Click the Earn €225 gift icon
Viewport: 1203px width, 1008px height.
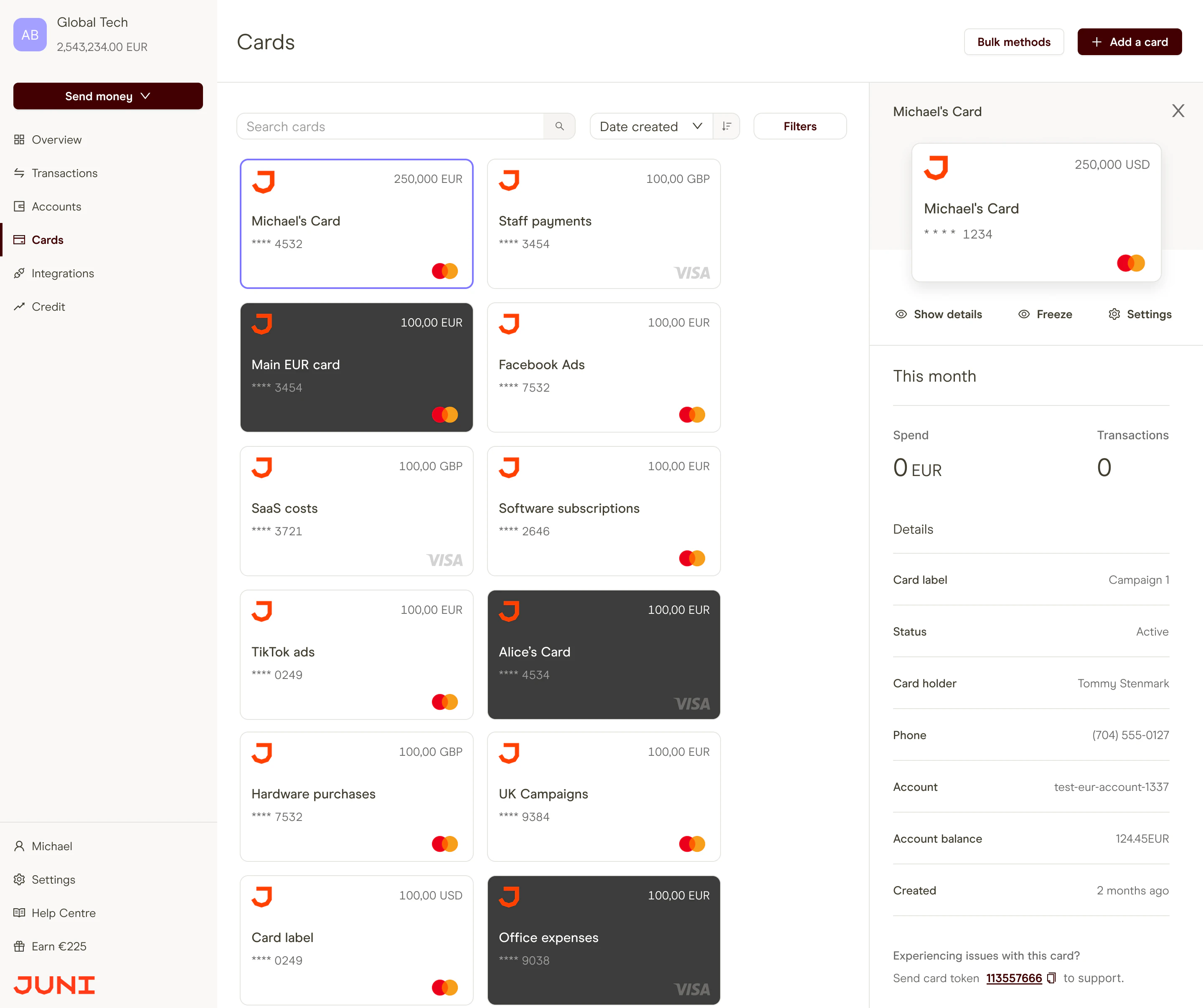click(x=20, y=946)
